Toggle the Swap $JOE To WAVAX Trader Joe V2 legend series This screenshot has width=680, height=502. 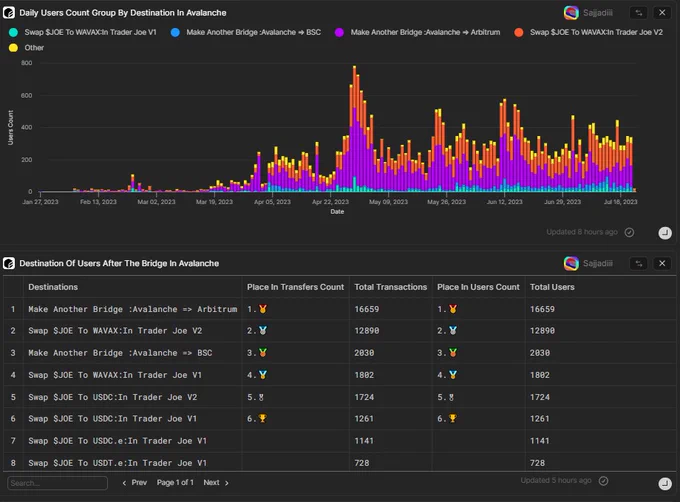click(588, 32)
